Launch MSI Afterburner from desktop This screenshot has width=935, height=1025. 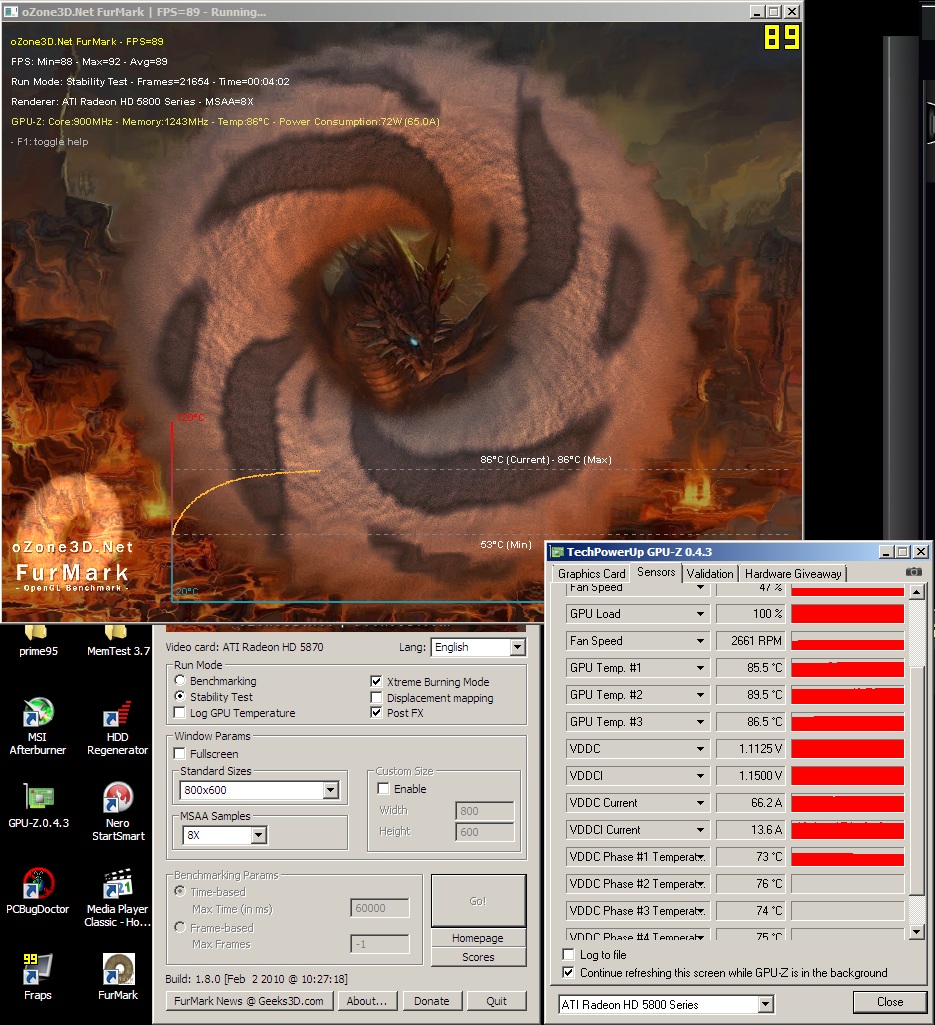[37, 726]
